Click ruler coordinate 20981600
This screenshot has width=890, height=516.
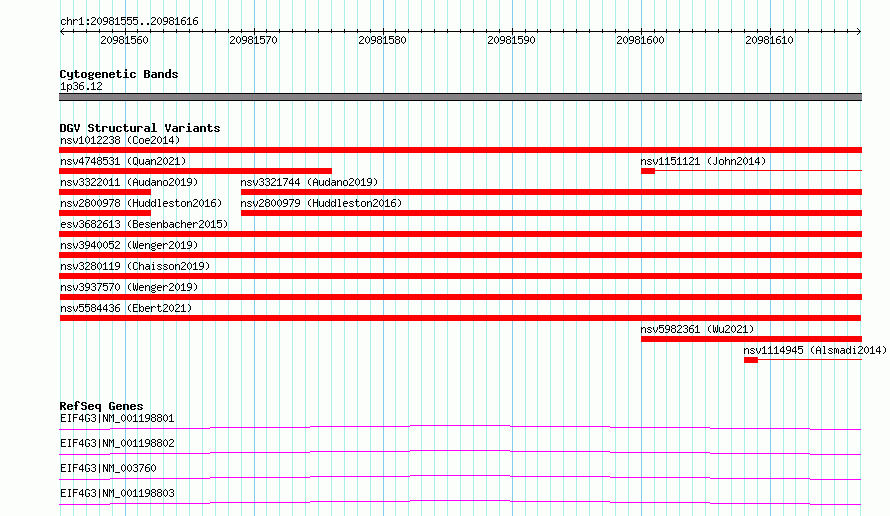(x=640, y=40)
